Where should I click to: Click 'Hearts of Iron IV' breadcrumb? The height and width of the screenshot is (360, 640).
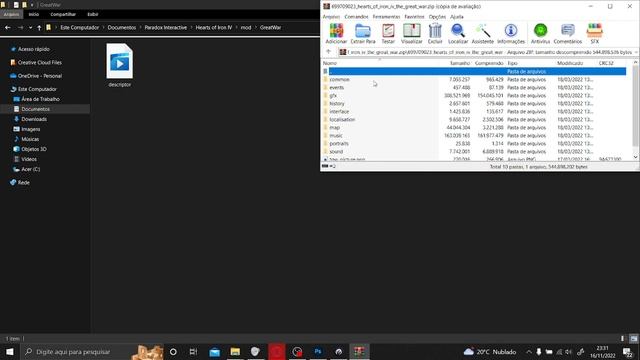pyautogui.click(x=213, y=27)
